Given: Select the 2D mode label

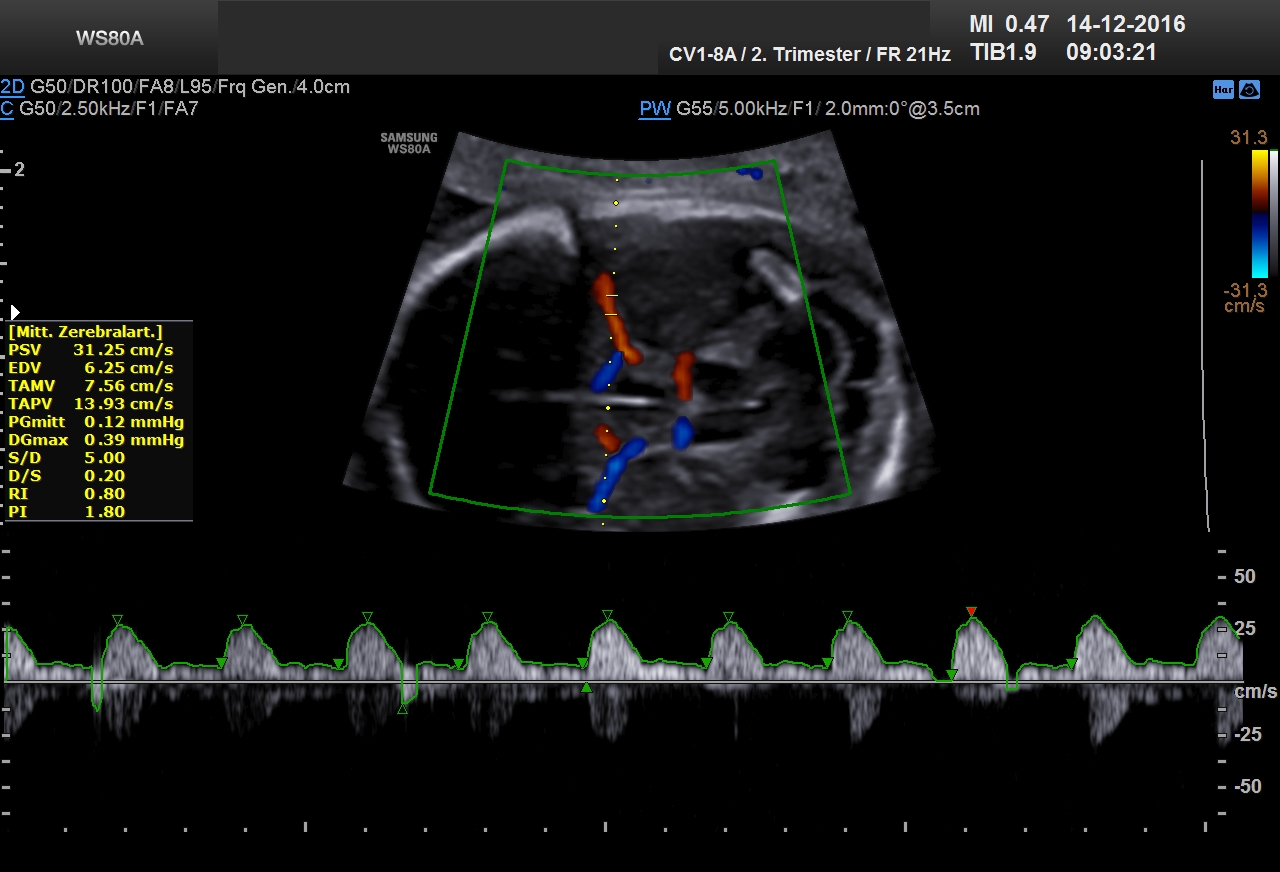Looking at the screenshot, I should click(x=13, y=87).
